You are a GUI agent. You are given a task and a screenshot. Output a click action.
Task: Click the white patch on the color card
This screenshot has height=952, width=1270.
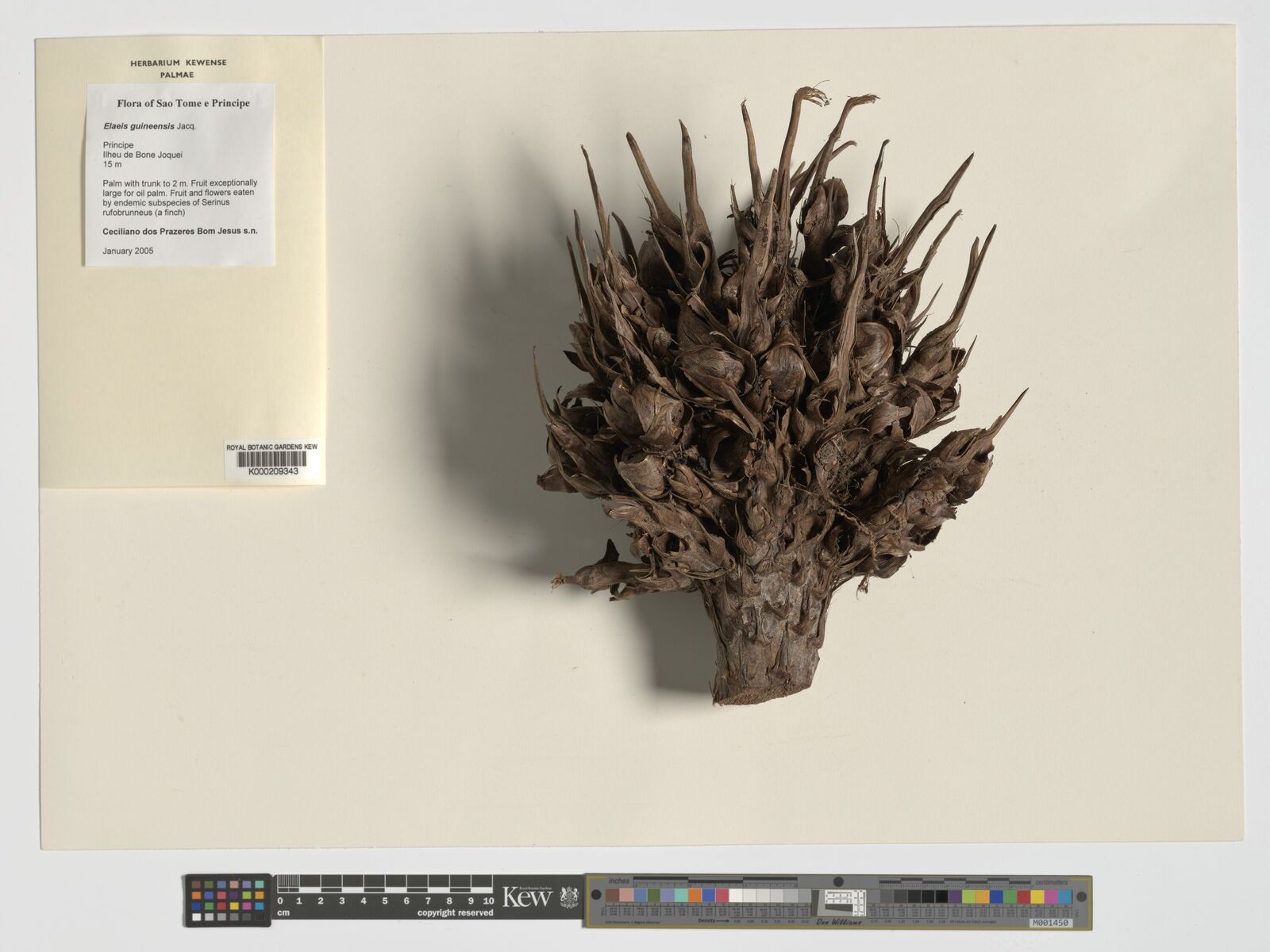click(735, 896)
